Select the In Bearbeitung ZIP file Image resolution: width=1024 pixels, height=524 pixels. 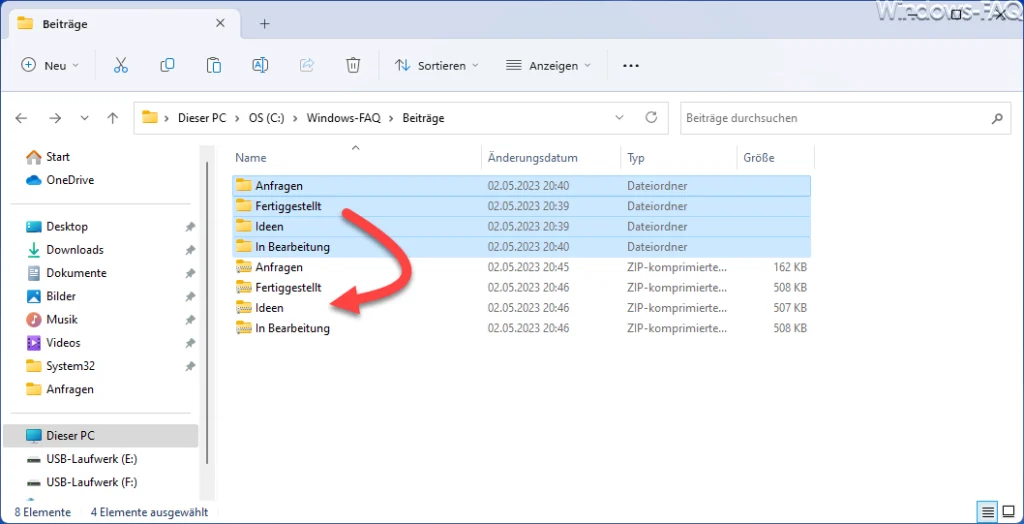[x=521, y=328]
